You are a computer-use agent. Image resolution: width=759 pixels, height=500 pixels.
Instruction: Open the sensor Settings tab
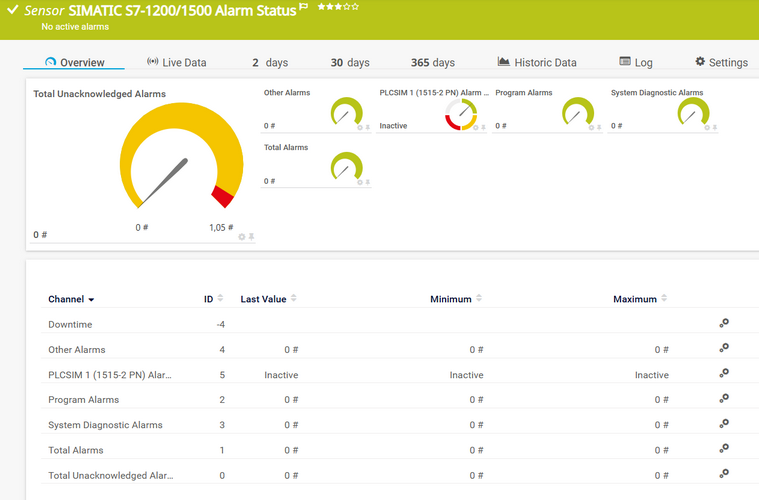[721, 62]
